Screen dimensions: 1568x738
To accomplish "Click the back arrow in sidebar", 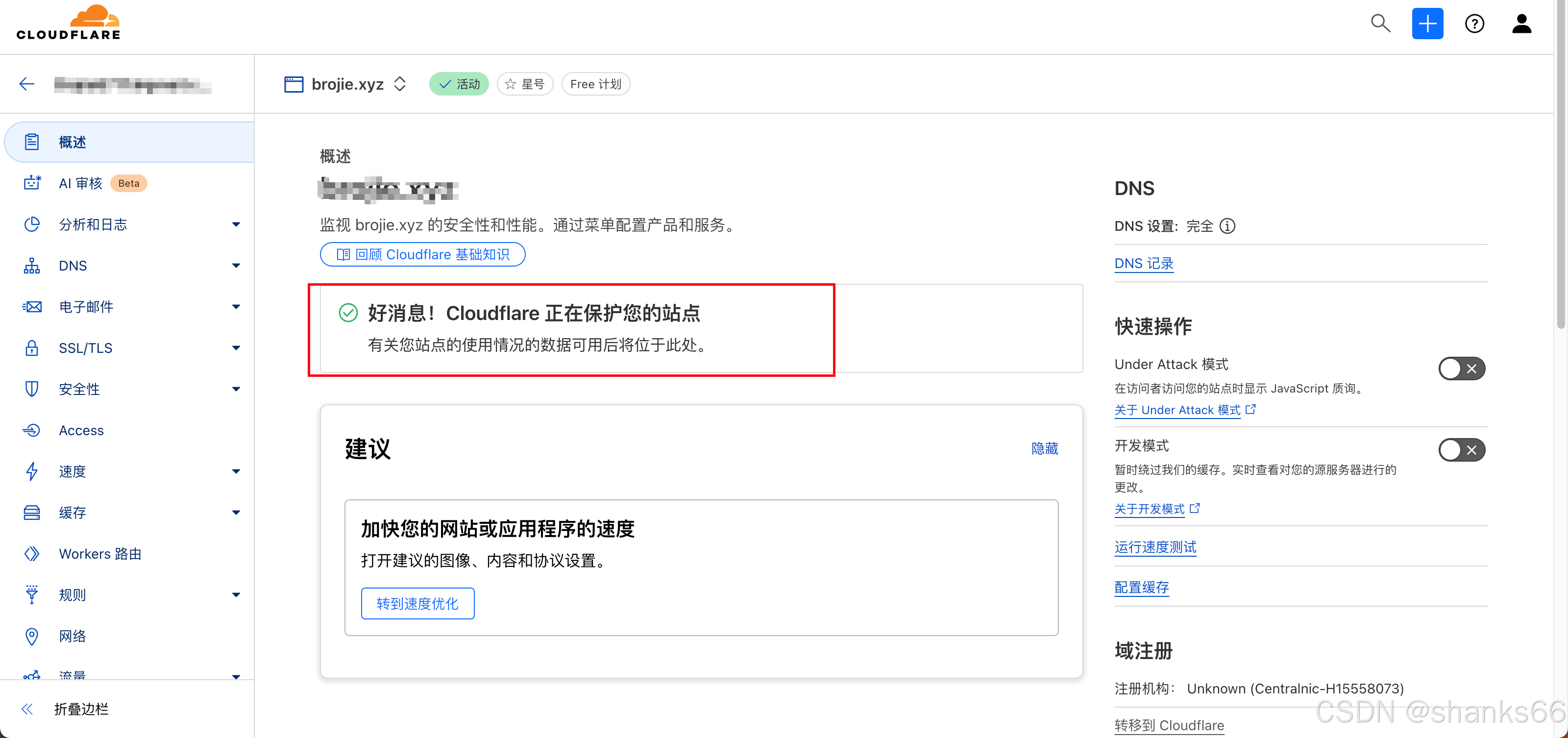I will pyautogui.click(x=27, y=84).
